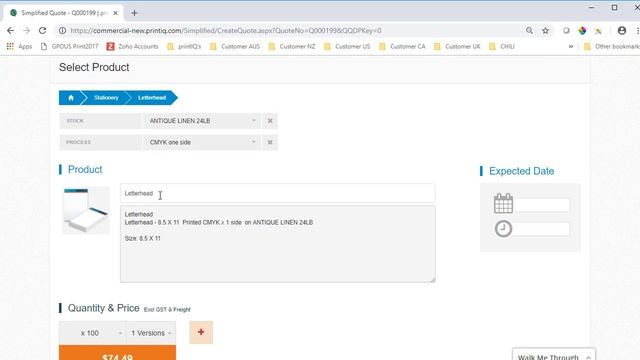This screenshot has height=360, width=640.
Task: Open the CMYK one side process dropdown
Action: (x=202, y=142)
